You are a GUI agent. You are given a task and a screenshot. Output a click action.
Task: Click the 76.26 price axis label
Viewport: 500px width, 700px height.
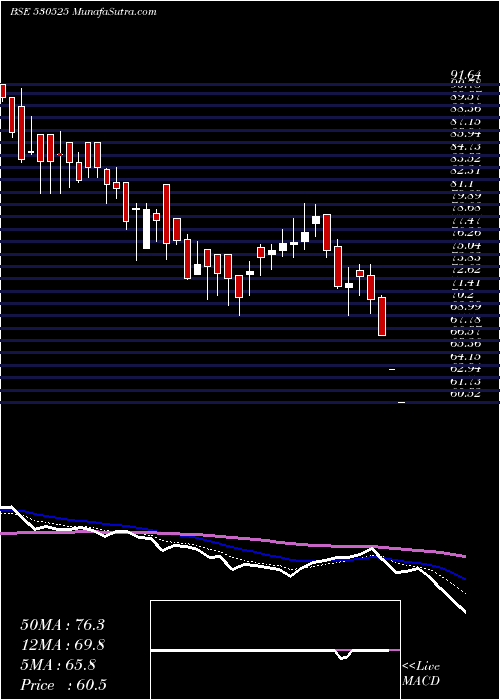[465, 233]
